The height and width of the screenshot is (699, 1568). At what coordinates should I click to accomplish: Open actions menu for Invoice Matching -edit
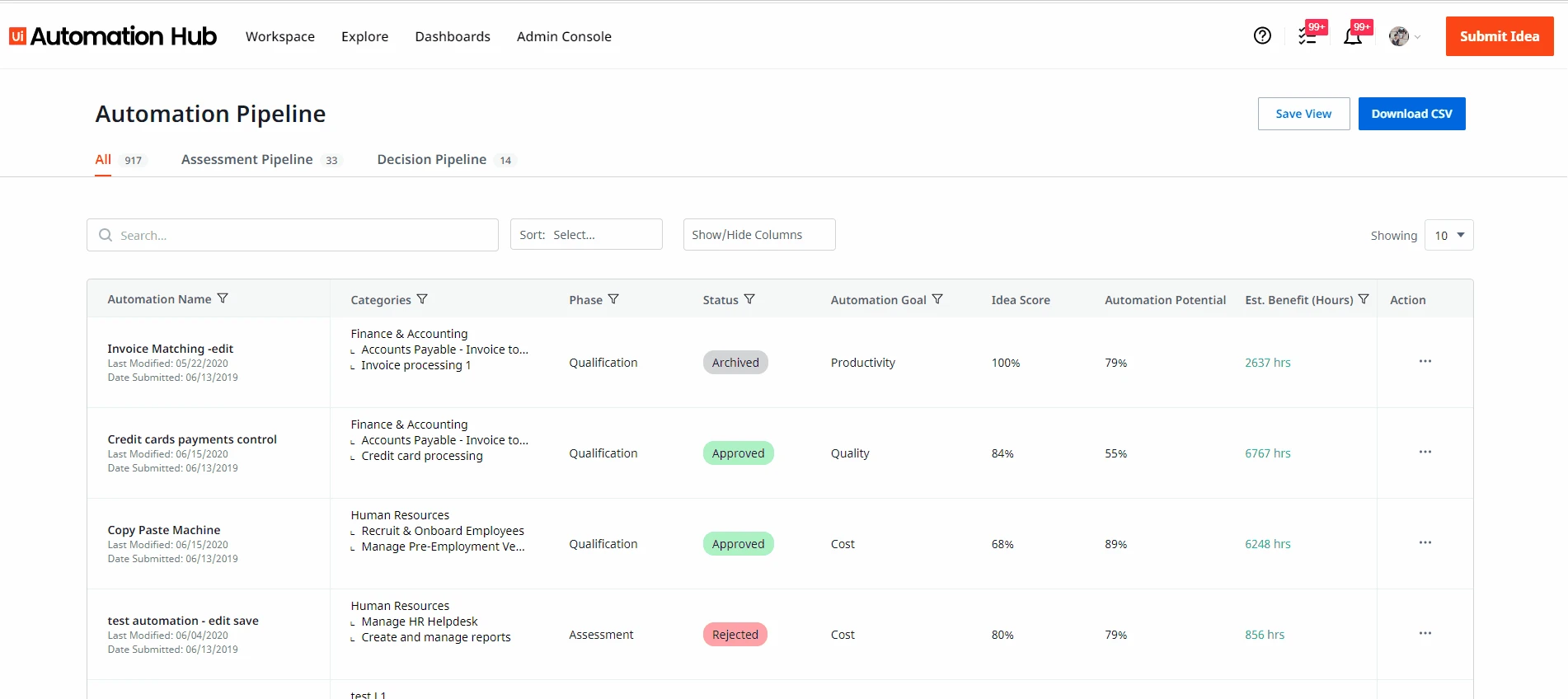coord(1425,361)
